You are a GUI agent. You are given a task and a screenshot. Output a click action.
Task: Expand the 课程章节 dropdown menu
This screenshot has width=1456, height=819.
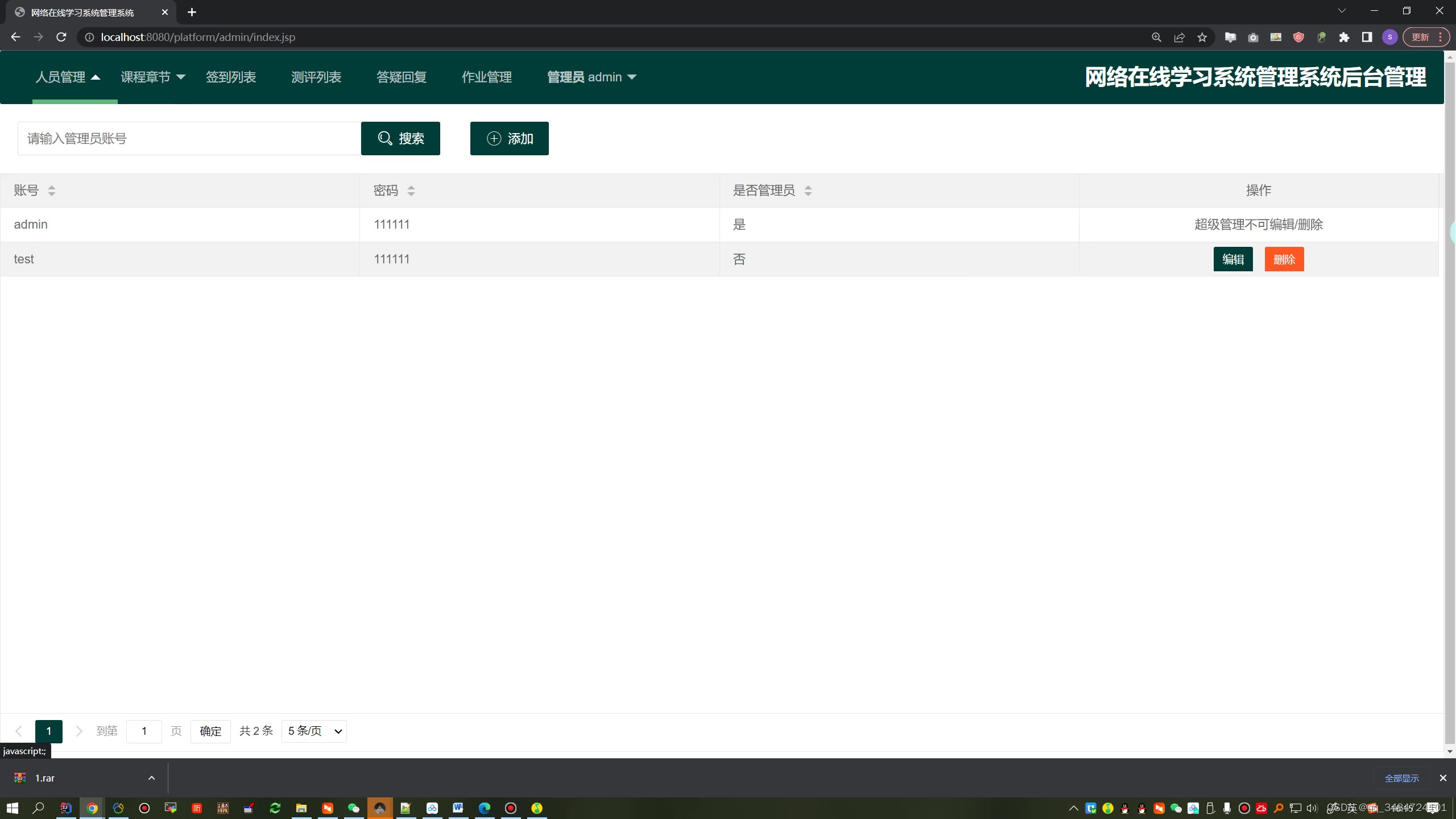[152, 77]
